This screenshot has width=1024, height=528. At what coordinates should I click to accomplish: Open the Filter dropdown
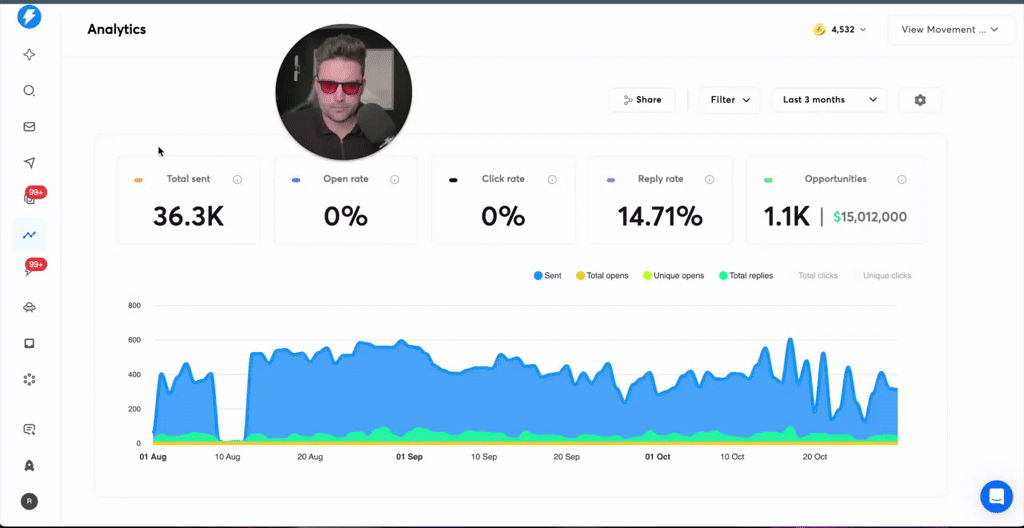(x=730, y=100)
